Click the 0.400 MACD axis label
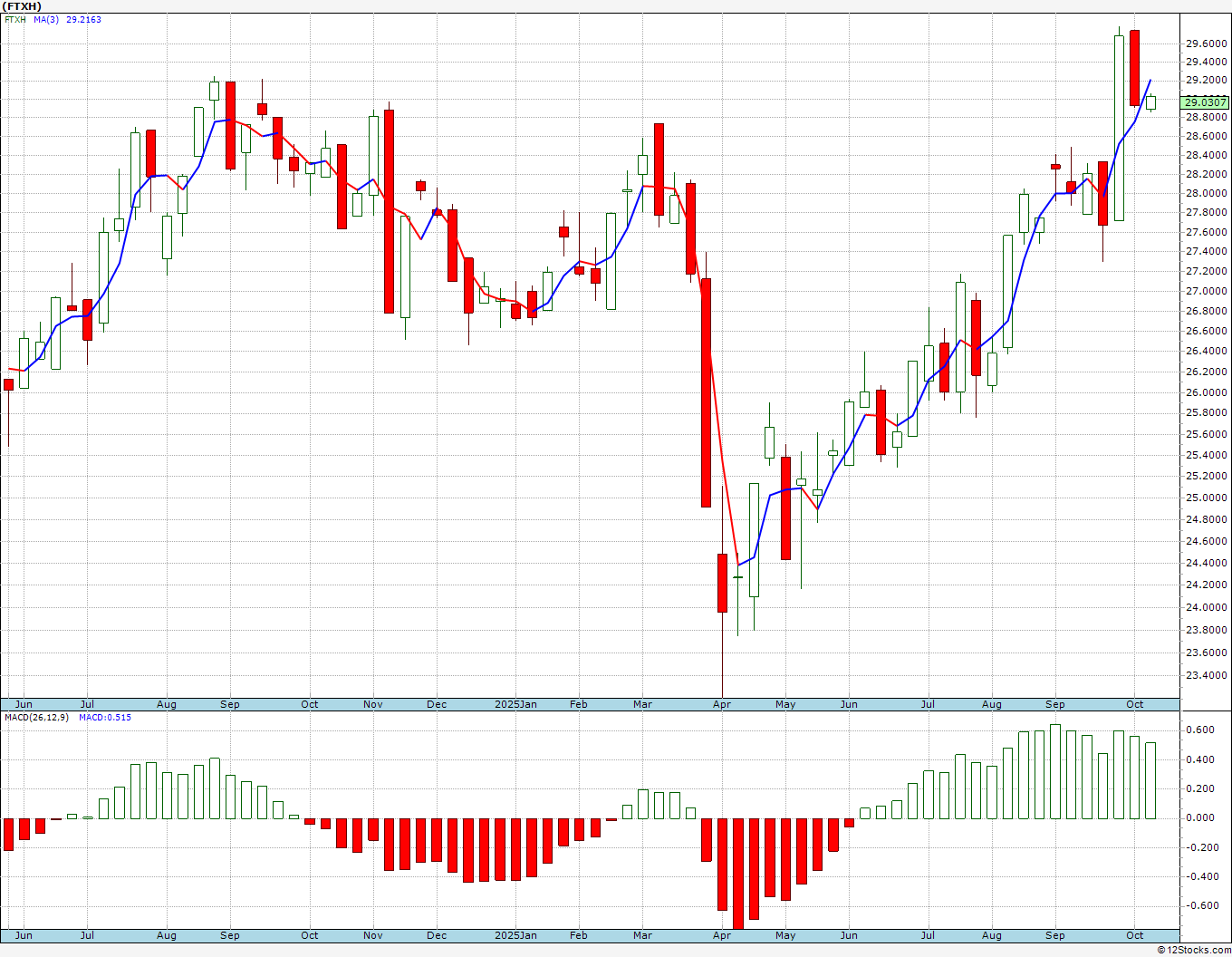1232x957 pixels. point(1202,759)
